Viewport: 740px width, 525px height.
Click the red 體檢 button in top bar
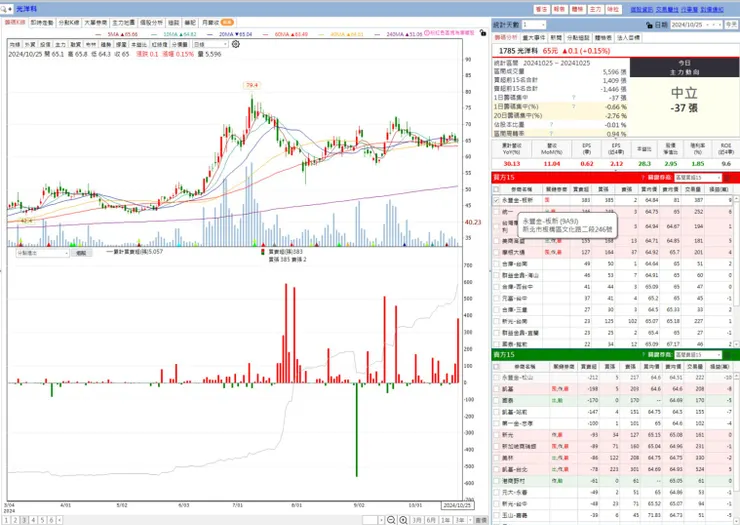(x=577, y=9)
